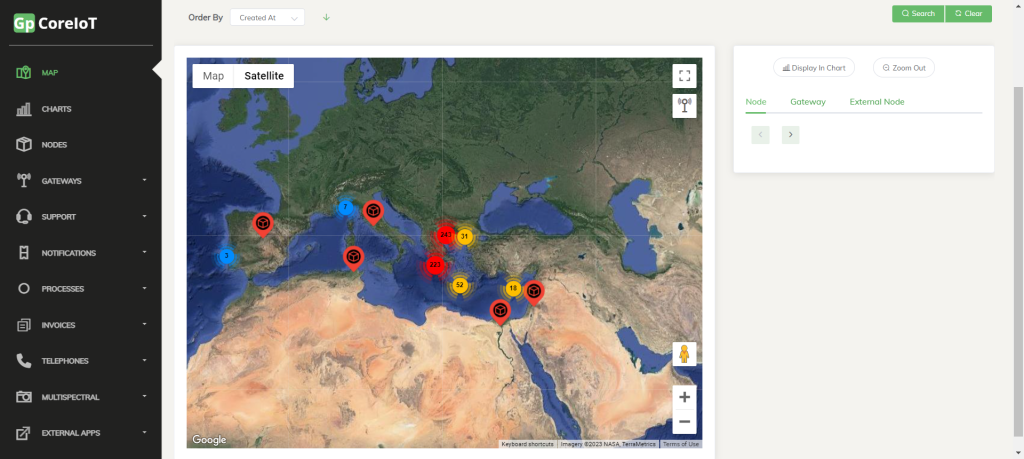Image resolution: width=1024 pixels, height=459 pixels.
Task: Switch map to Map view
Action: tap(213, 76)
